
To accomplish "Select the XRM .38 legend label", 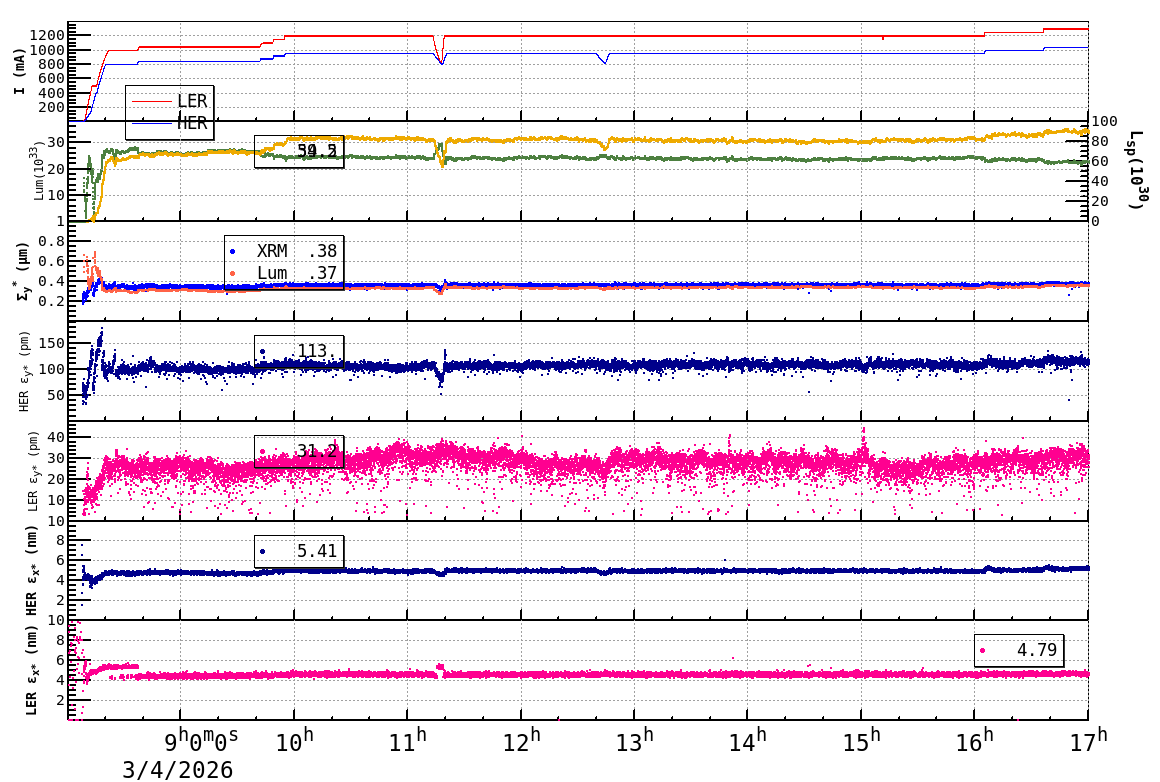I will (296, 252).
